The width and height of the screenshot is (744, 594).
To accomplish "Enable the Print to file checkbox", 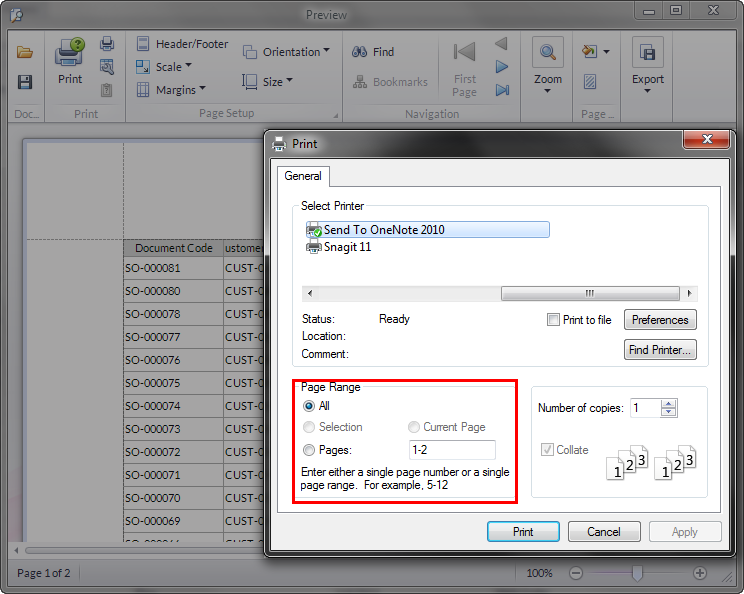I will (x=553, y=320).
